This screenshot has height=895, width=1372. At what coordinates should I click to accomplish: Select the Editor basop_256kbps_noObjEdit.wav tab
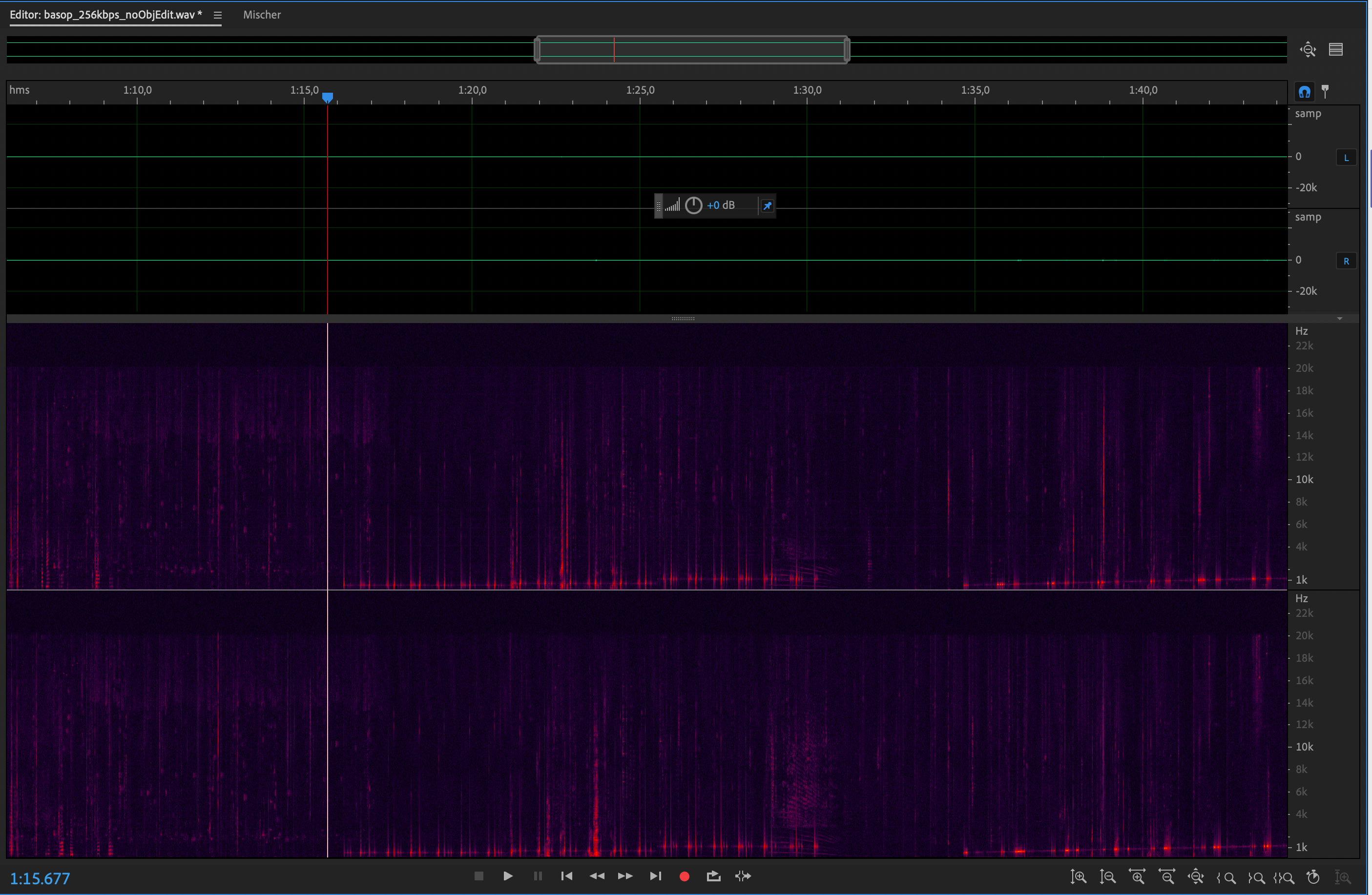pyautogui.click(x=105, y=15)
